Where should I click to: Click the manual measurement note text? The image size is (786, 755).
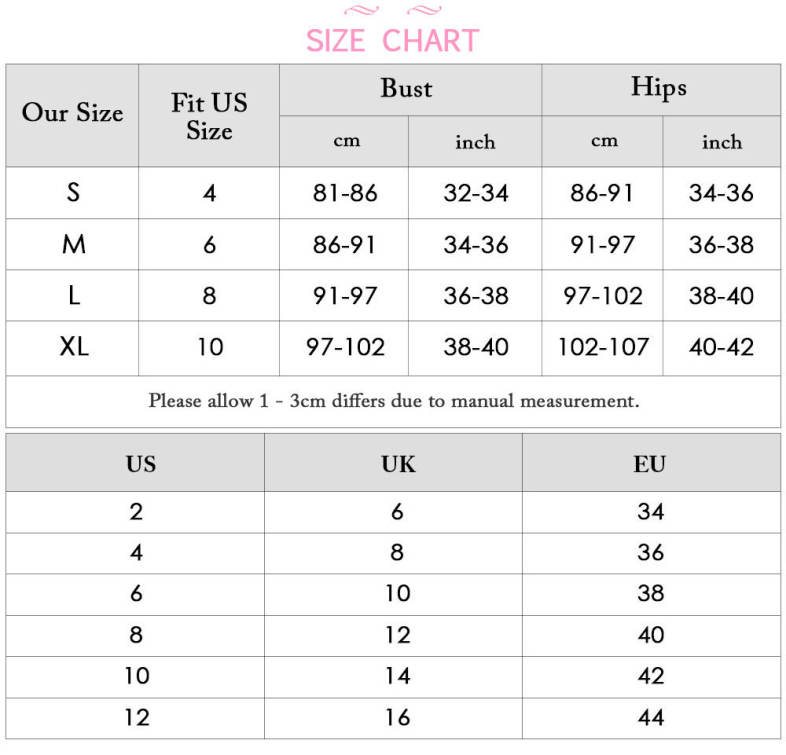(393, 401)
